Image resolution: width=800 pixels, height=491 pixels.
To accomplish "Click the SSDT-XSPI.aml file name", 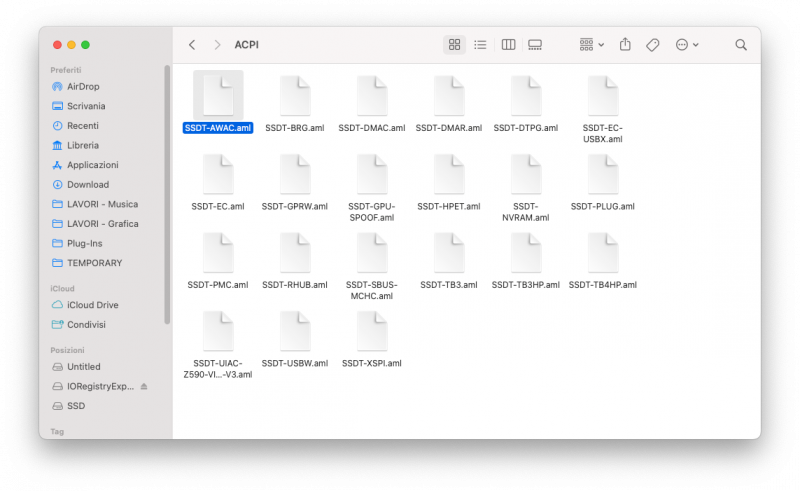I will [x=372, y=363].
